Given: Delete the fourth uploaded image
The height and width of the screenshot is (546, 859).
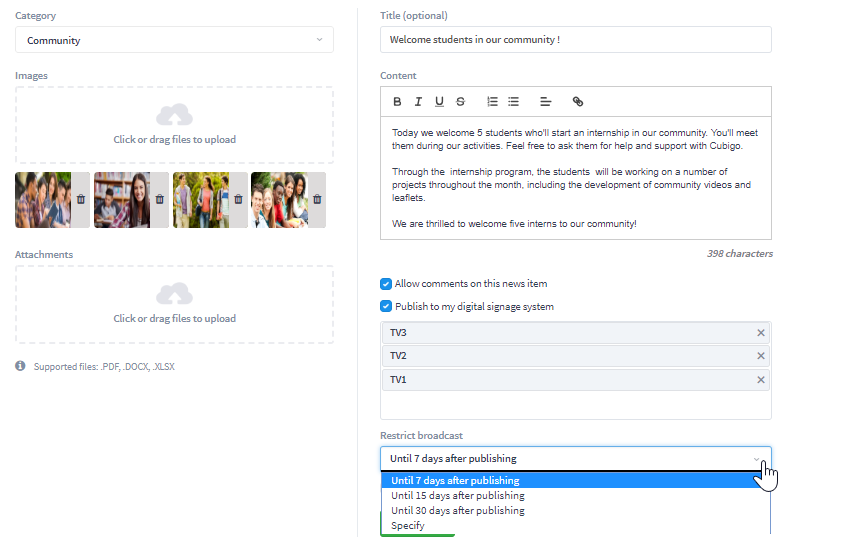Looking at the screenshot, I should 317,199.
